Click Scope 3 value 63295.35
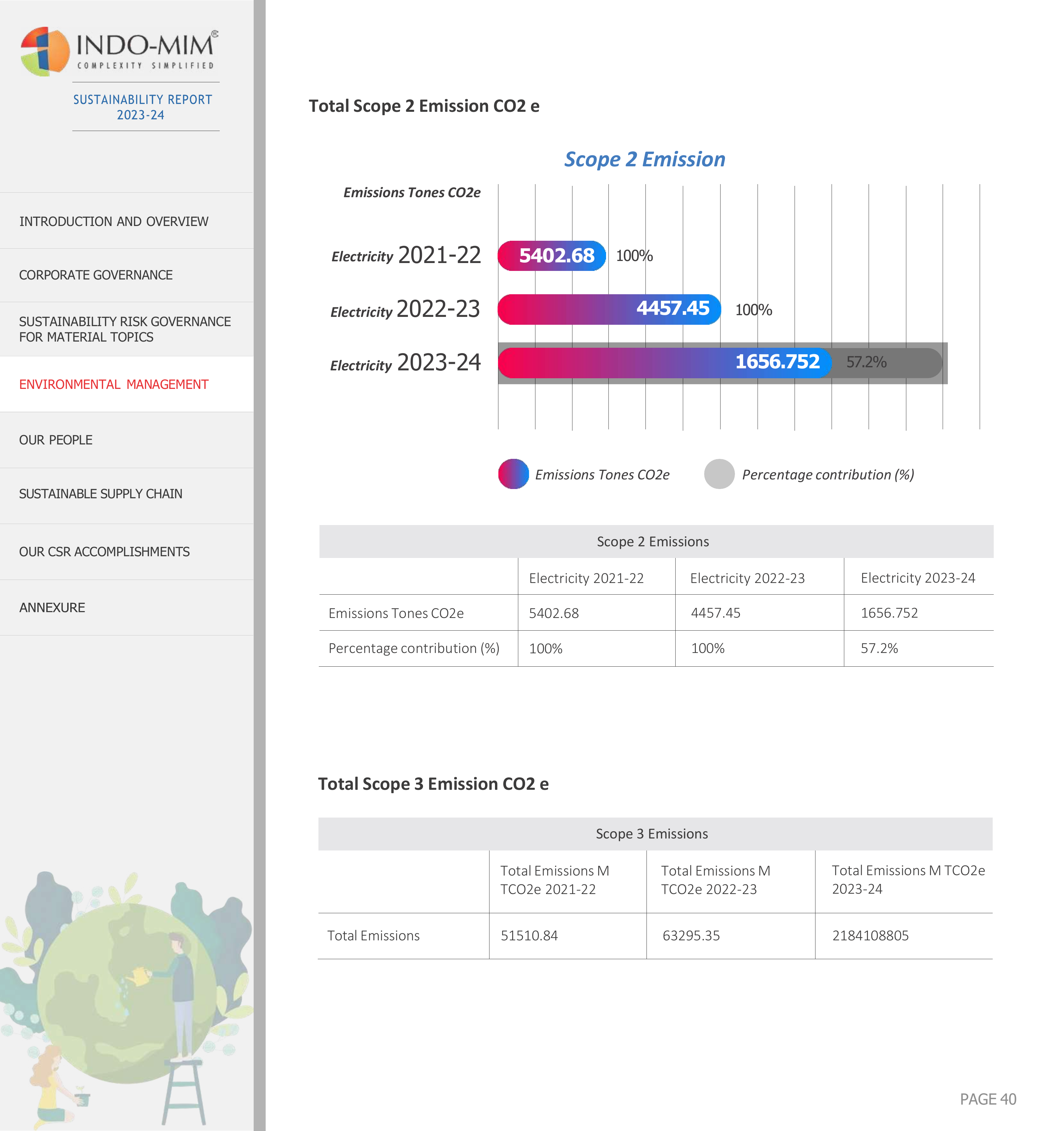This screenshot has height=1131, width=1064. click(691, 936)
